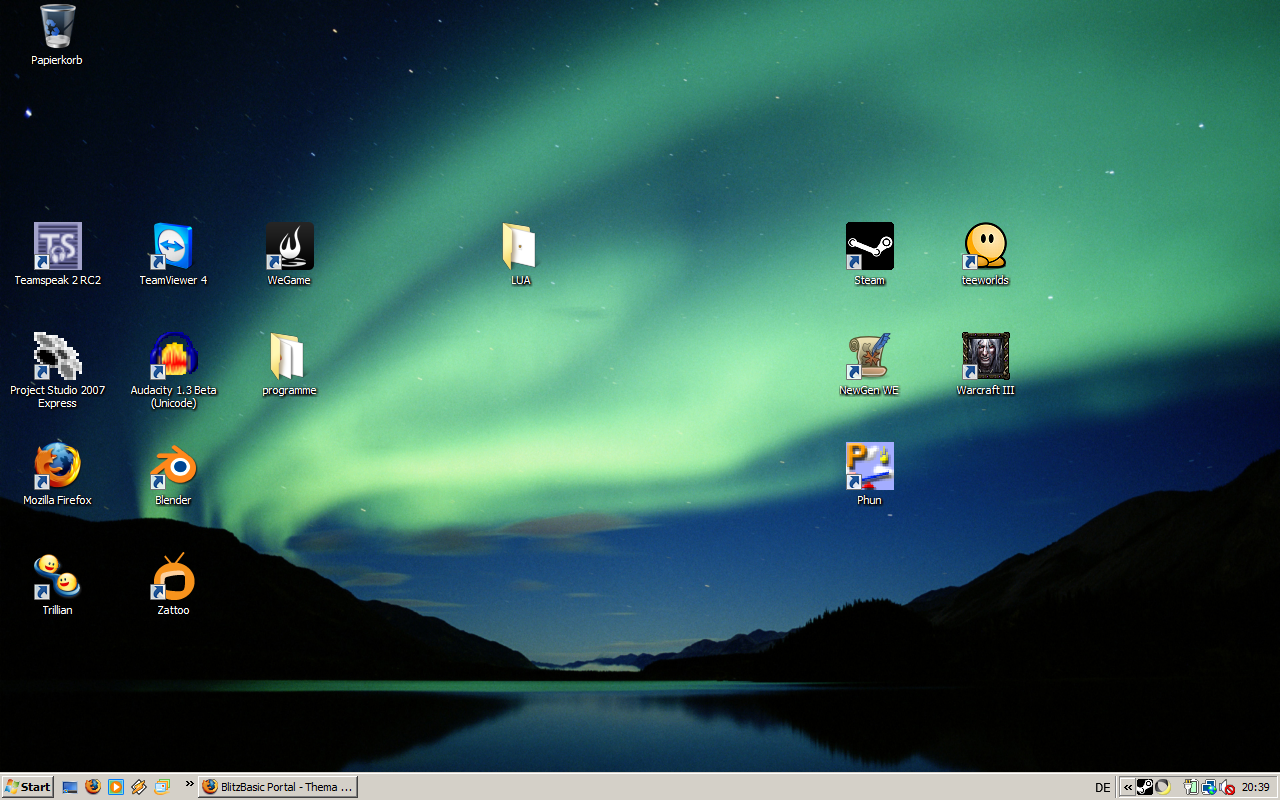Viewport: 1280px width, 800px height.
Task: Click the Steam desktop shortcut icon
Action: point(869,247)
